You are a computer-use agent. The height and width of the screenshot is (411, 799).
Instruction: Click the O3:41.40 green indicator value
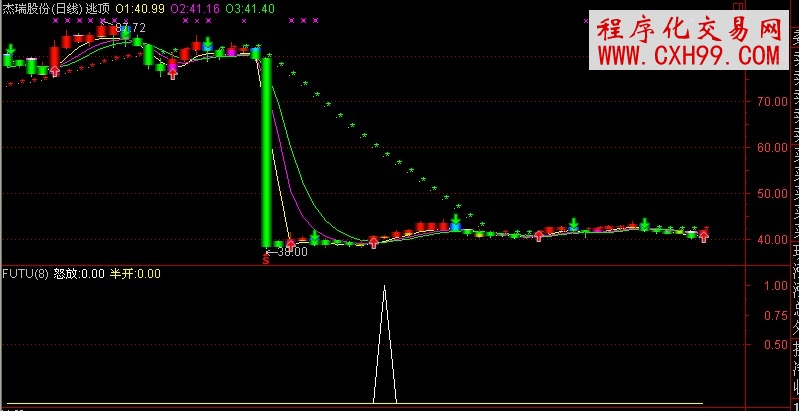click(248, 7)
